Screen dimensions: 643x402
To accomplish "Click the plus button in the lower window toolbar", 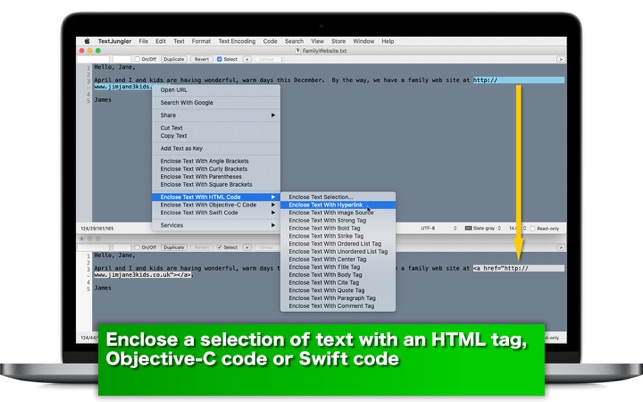I will click(247, 247).
